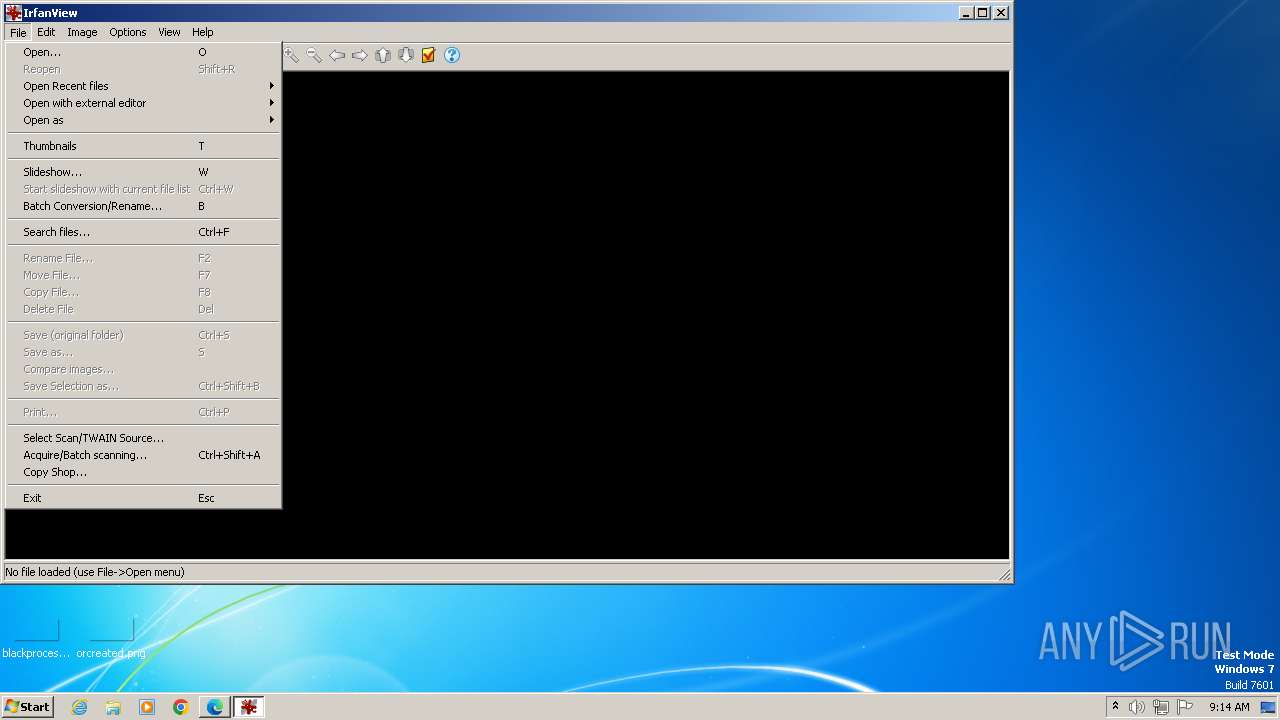Select Search files... menu entry
Viewport: 1280px width, 720px height.
tap(143, 232)
